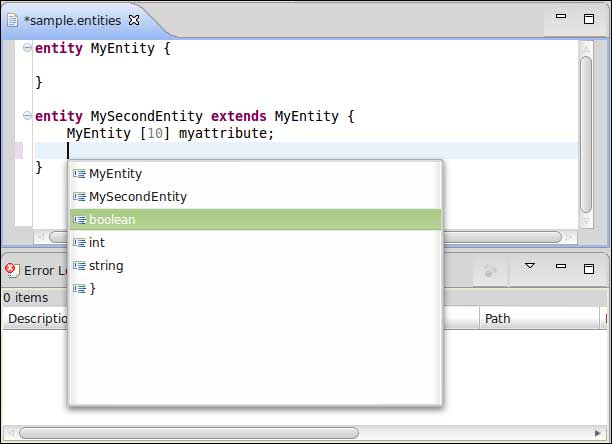Sort by the Description column header
Screen dimensions: 612x444
click(35, 319)
